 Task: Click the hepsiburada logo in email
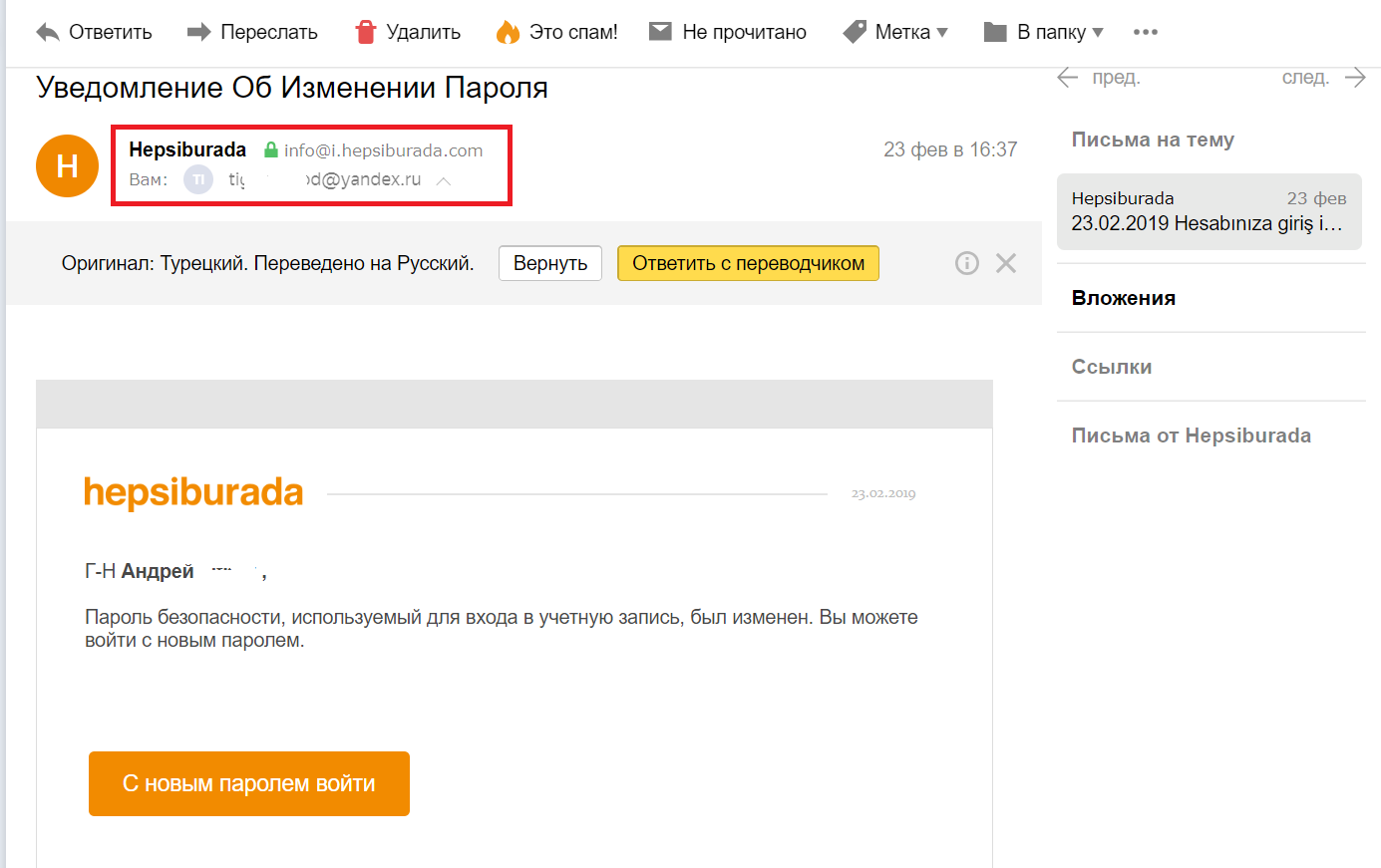click(193, 492)
